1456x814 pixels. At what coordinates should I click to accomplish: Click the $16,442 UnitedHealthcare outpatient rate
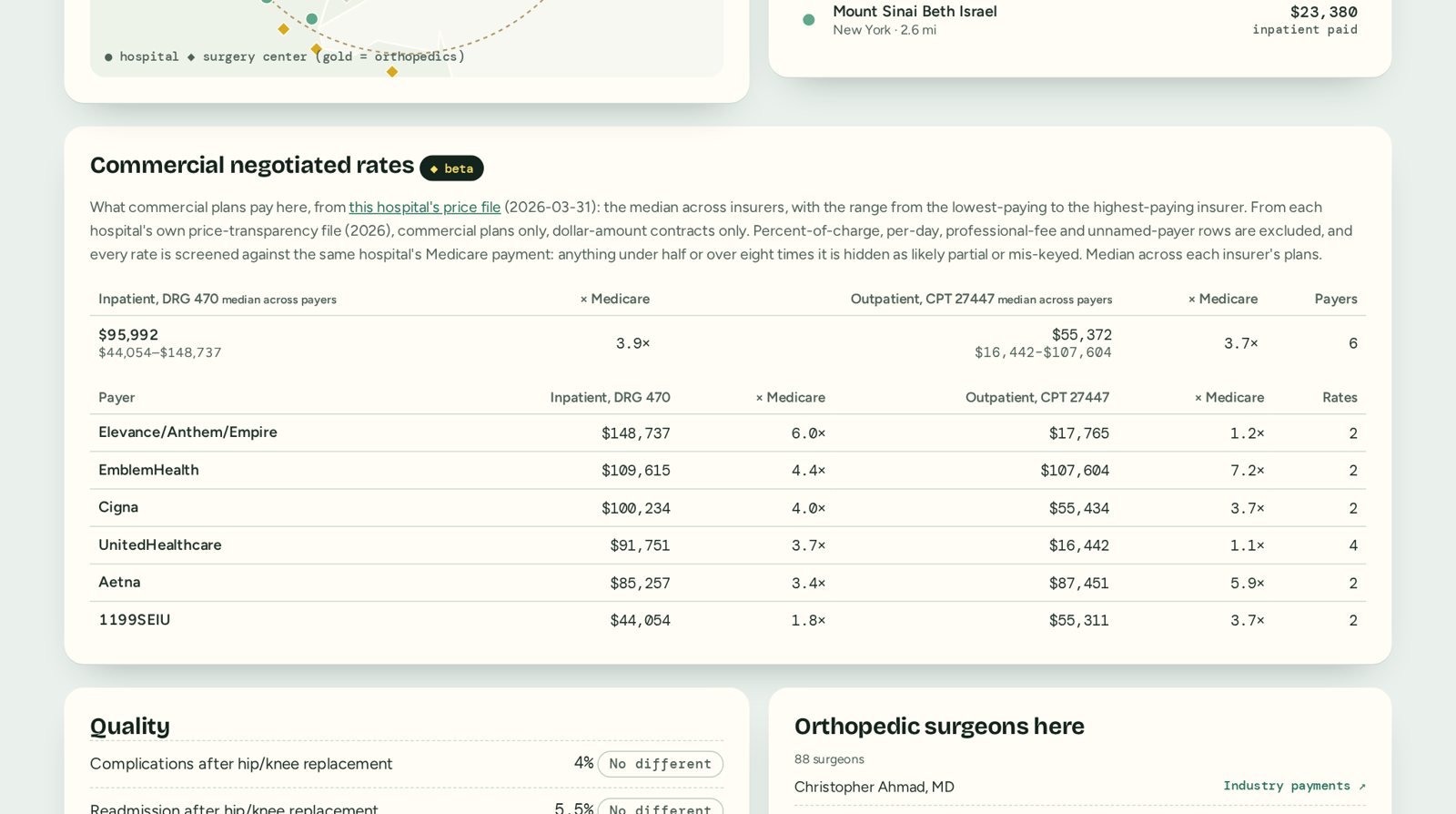pos(1079,545)
